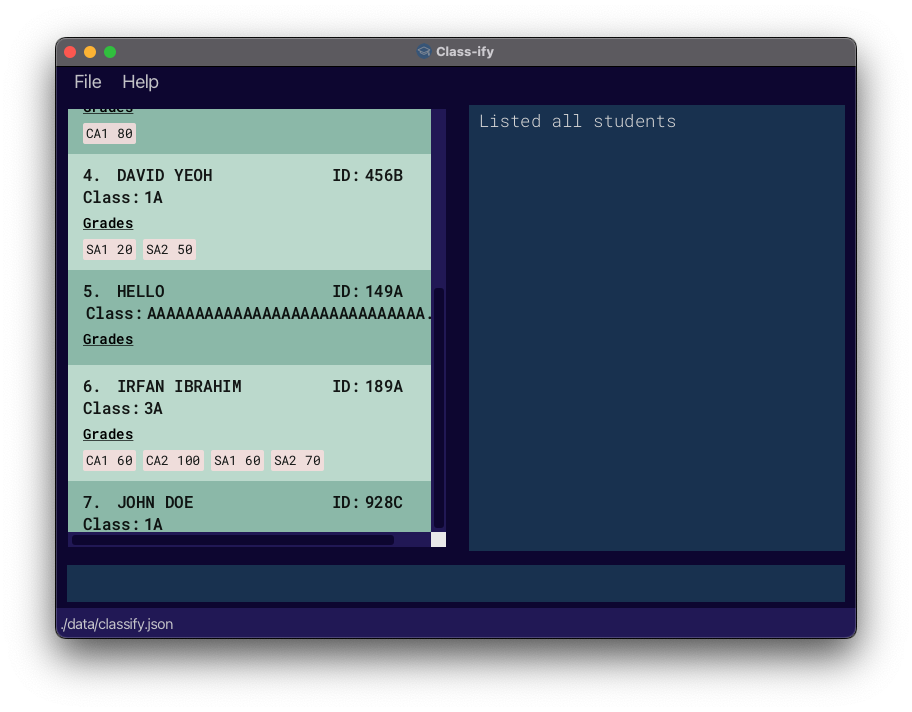Click the horizontal scrollbar below student list
This screenshot has width=912, height=712.
233,540
